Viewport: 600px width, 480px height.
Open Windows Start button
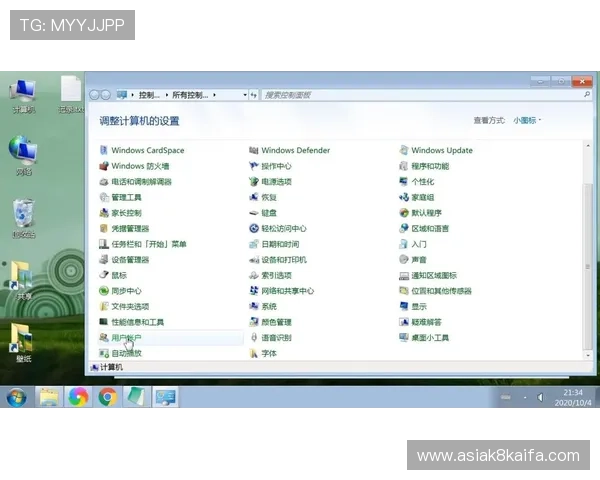point(16,397)
